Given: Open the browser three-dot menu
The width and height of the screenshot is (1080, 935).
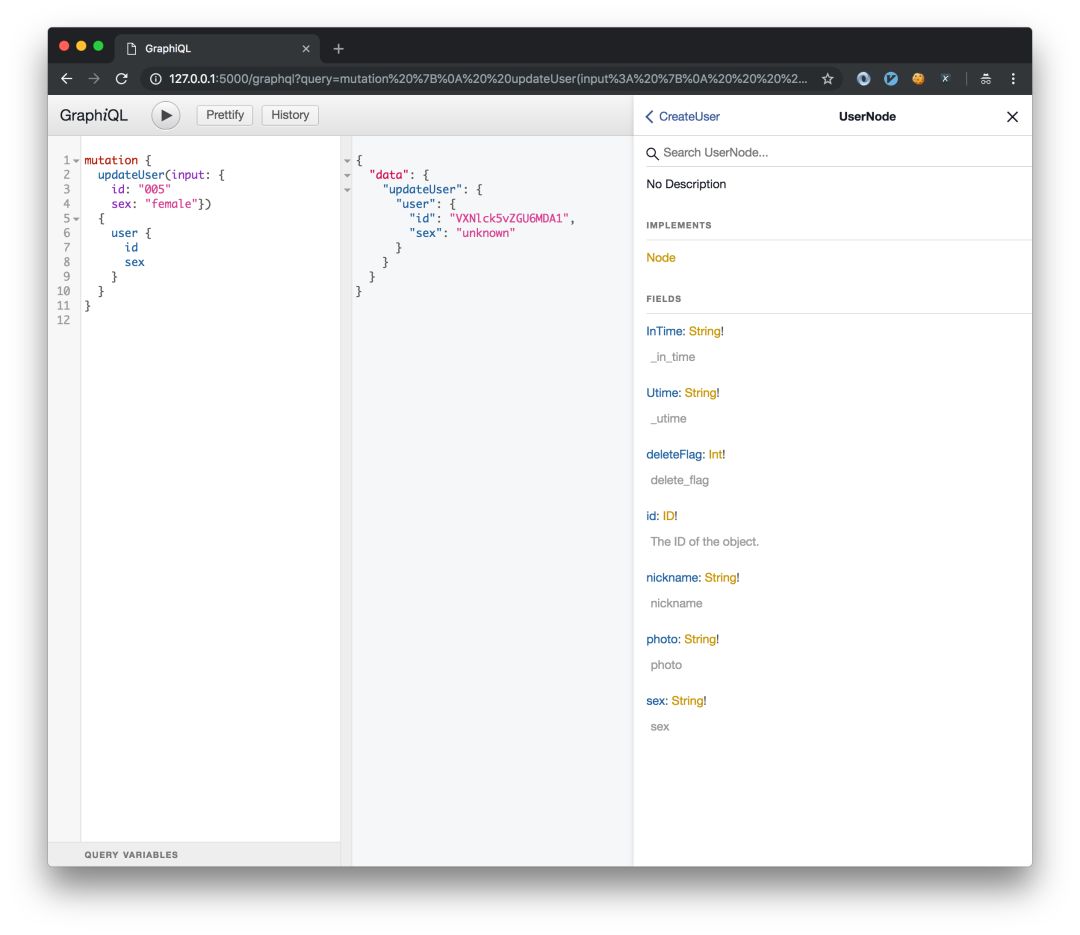Looking at the screenshot, I should [1012, 79].
